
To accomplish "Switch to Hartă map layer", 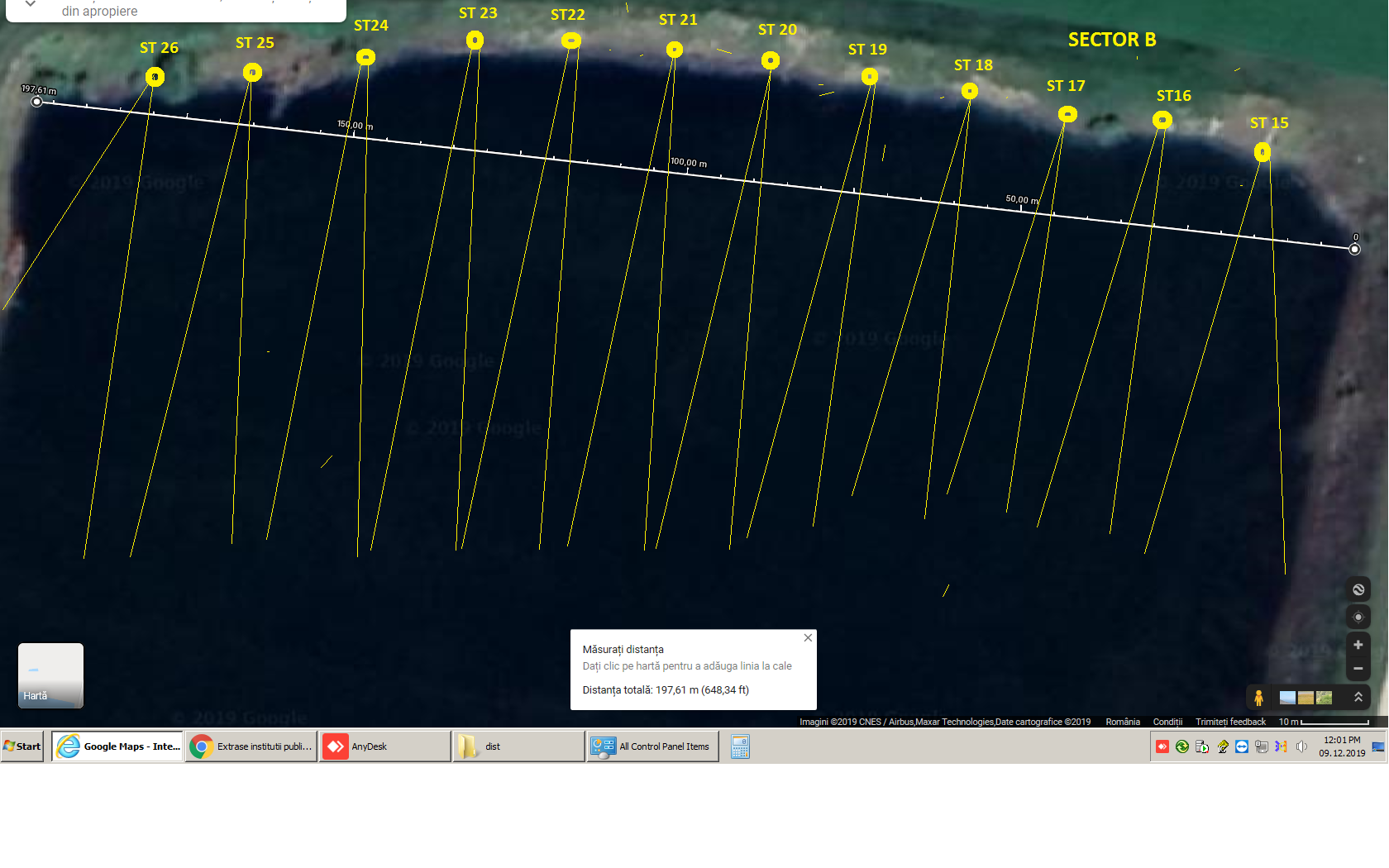I will tap(50, 675).
